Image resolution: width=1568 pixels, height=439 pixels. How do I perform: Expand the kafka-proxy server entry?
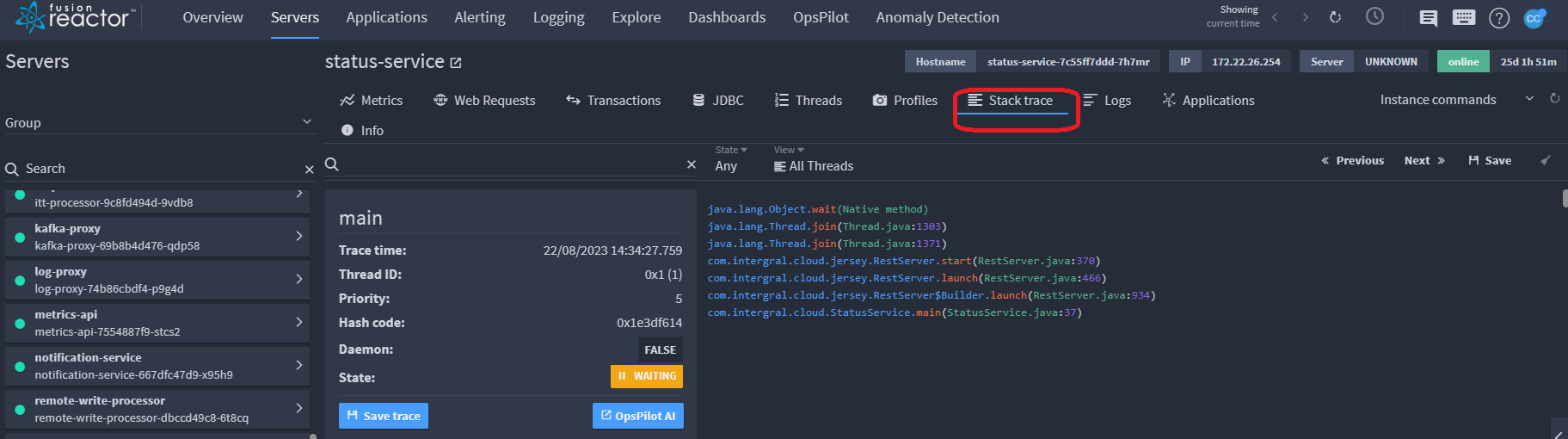[x=157, y=237]
